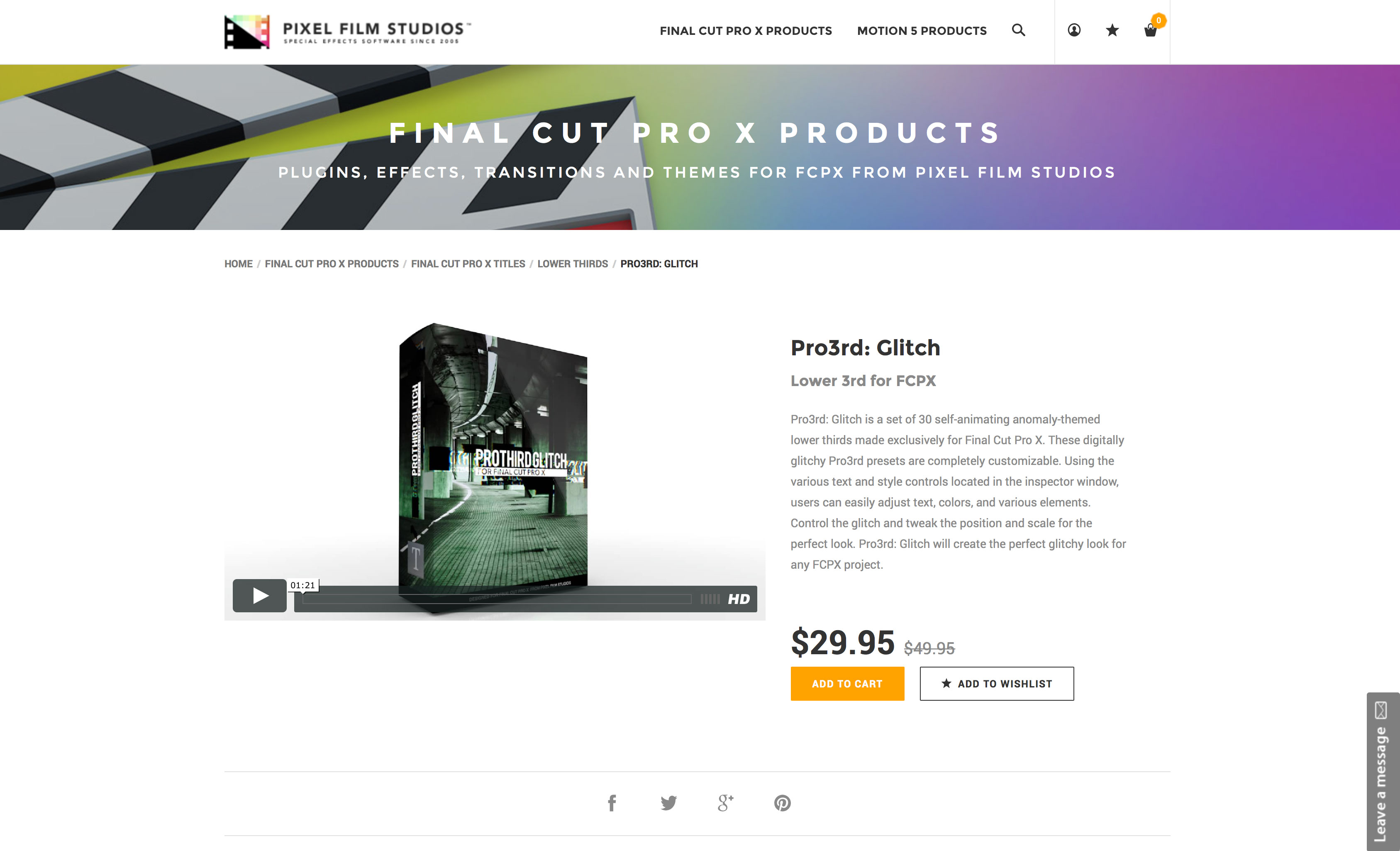Toggle HD quality on video player
The height and width of the screenshot is (851, 1400).
click(x=739, y=599)
